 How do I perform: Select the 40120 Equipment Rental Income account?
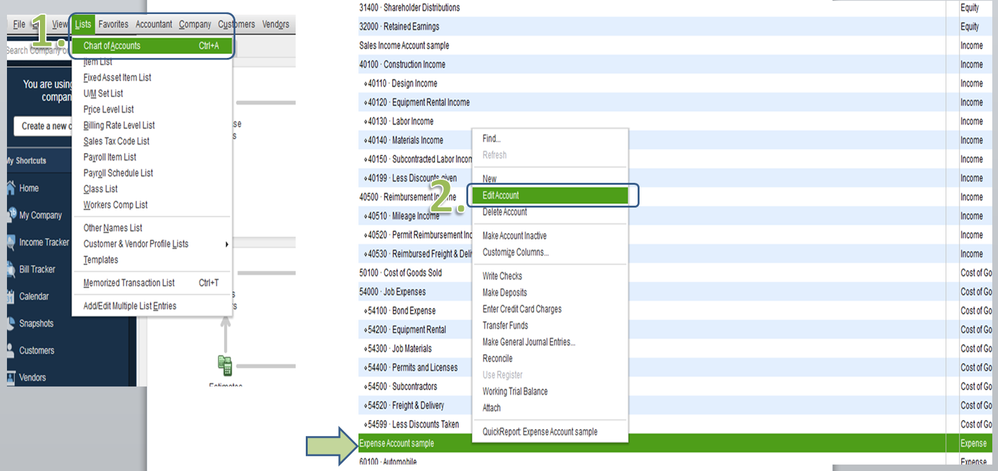point(674,102)
